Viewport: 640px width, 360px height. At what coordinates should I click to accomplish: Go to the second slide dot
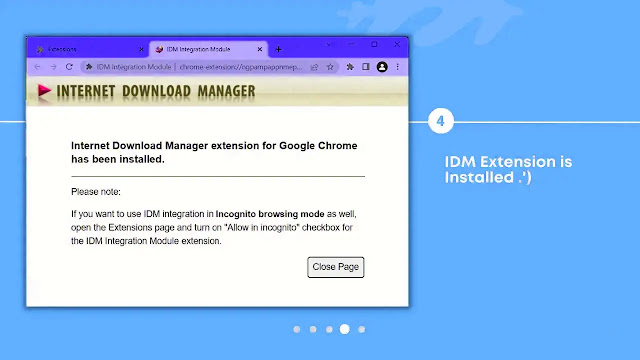[x=313, y=329]
